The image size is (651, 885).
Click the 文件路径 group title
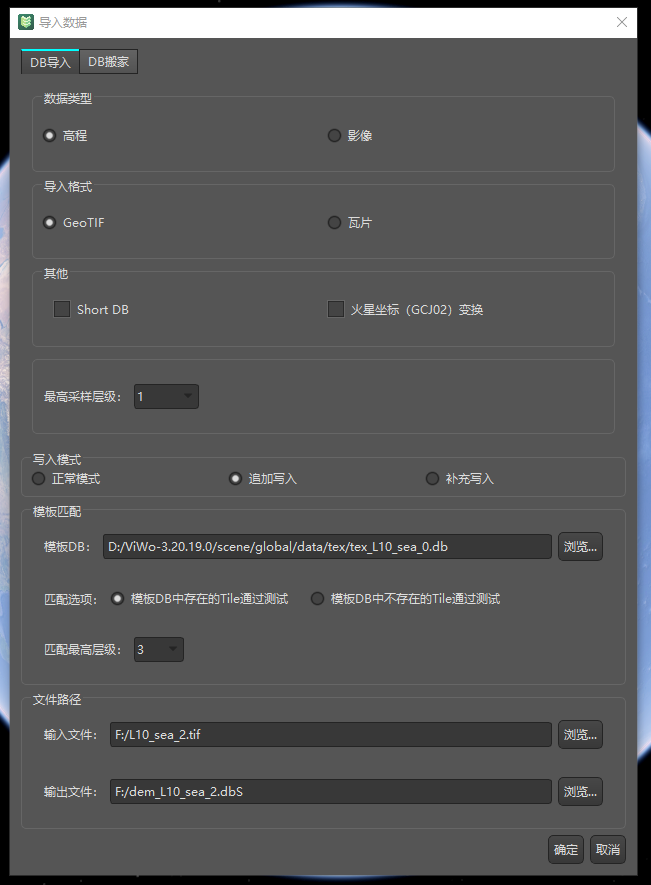(x=56, y=700)
